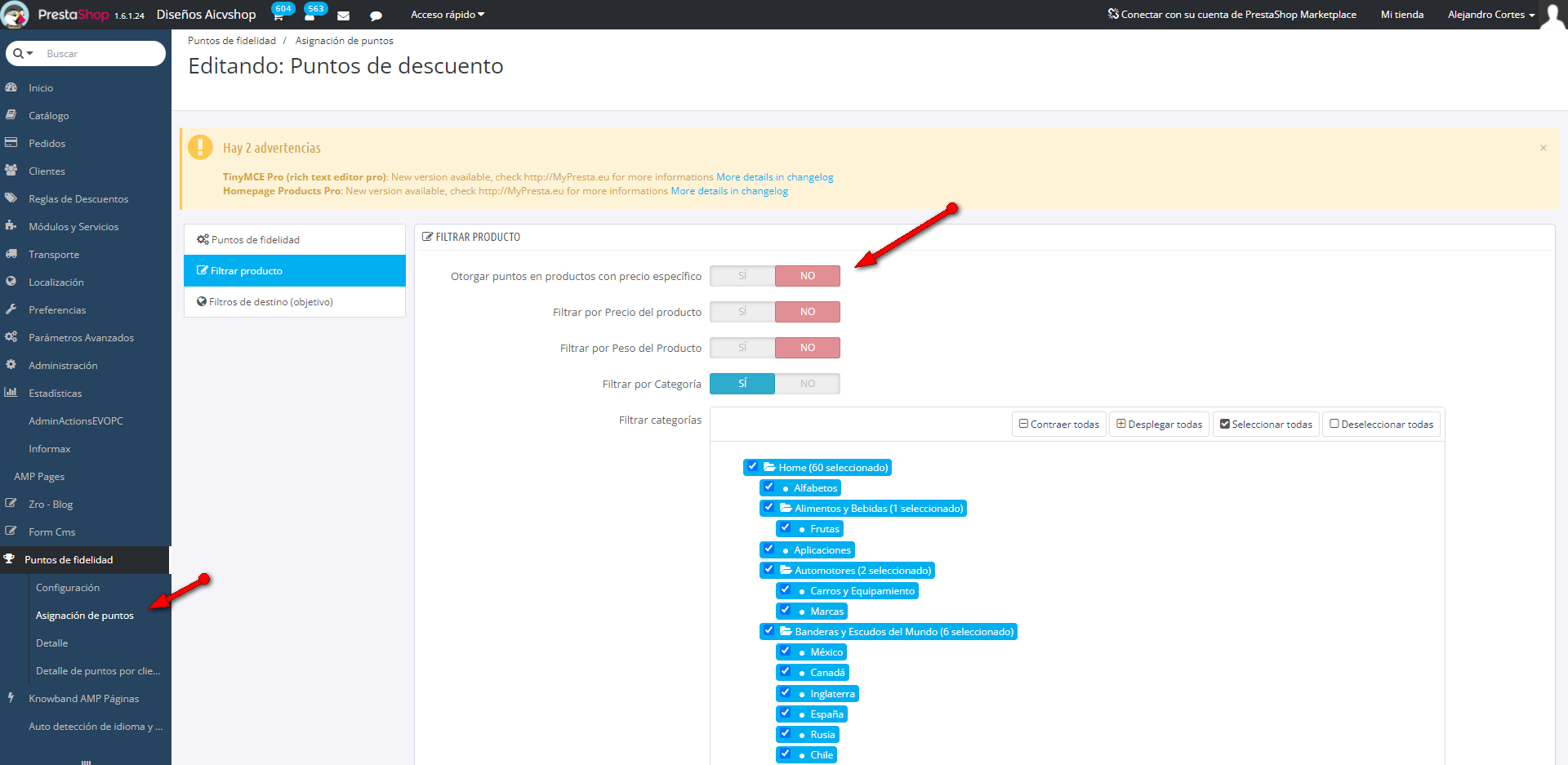Open Detalle de puntos por cliente submenu item
Screen dimensions: 1568x765
[x=98, y=671]
